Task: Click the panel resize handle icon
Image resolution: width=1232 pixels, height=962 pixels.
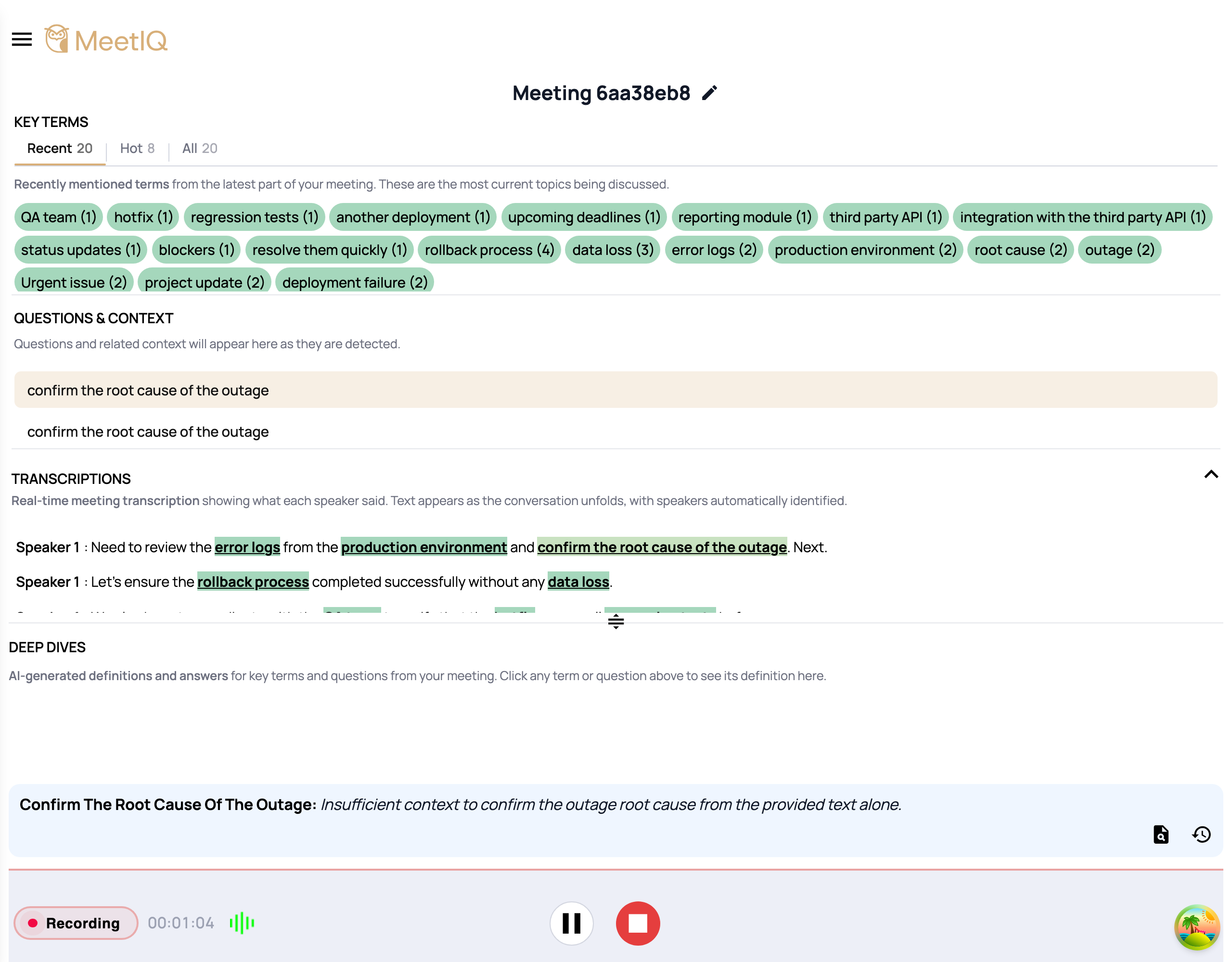Action: 616,621
